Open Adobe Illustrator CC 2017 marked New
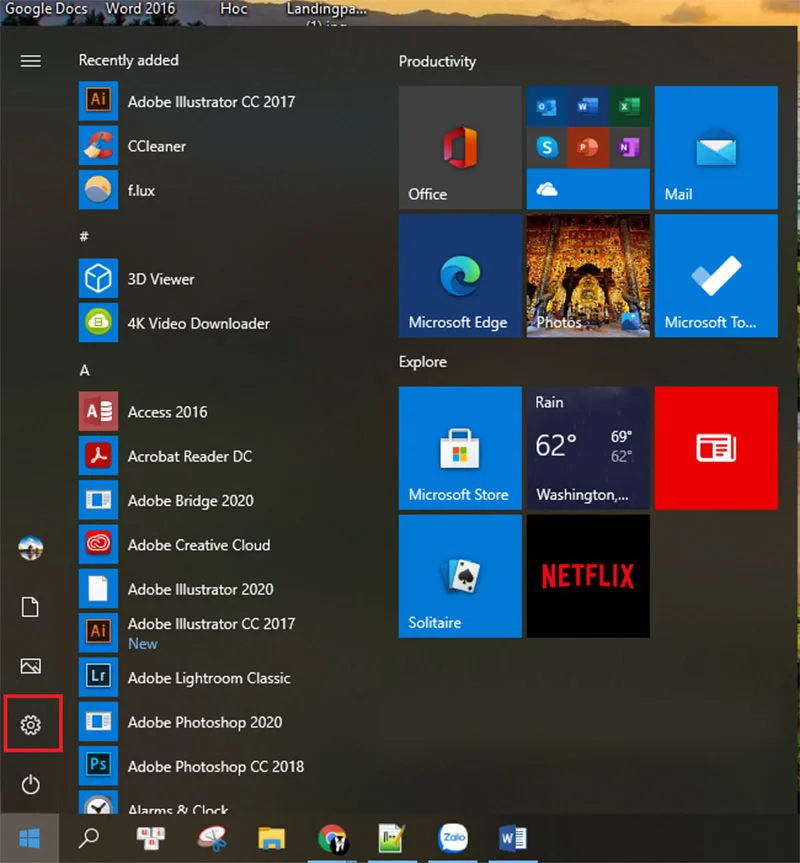 click(187, 633)
